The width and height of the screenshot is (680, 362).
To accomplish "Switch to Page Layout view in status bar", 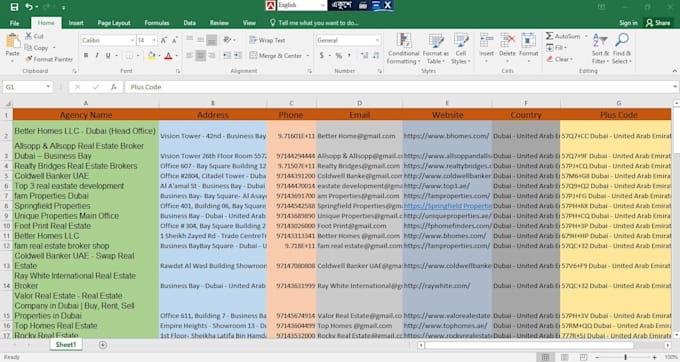I will coord(565,357).
